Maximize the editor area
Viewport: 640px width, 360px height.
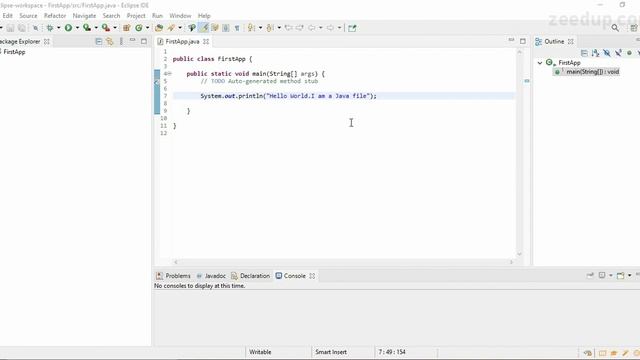coord(523,41)
